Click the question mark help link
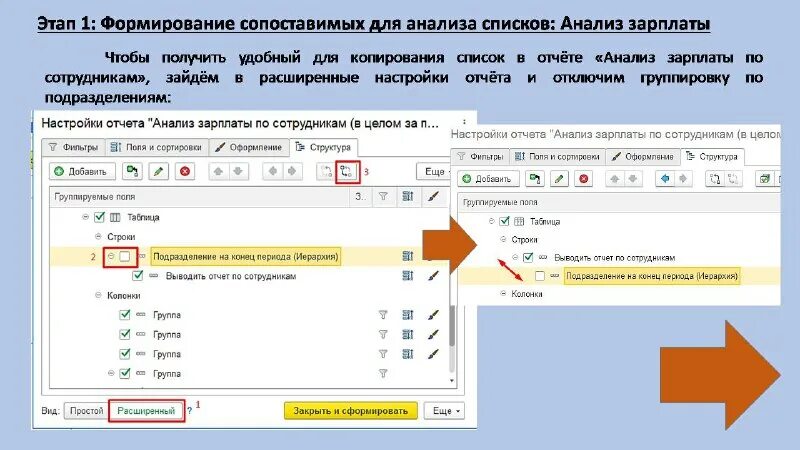Image resolution: width=800 pixels, height=450 pixels. click(189, 411)
